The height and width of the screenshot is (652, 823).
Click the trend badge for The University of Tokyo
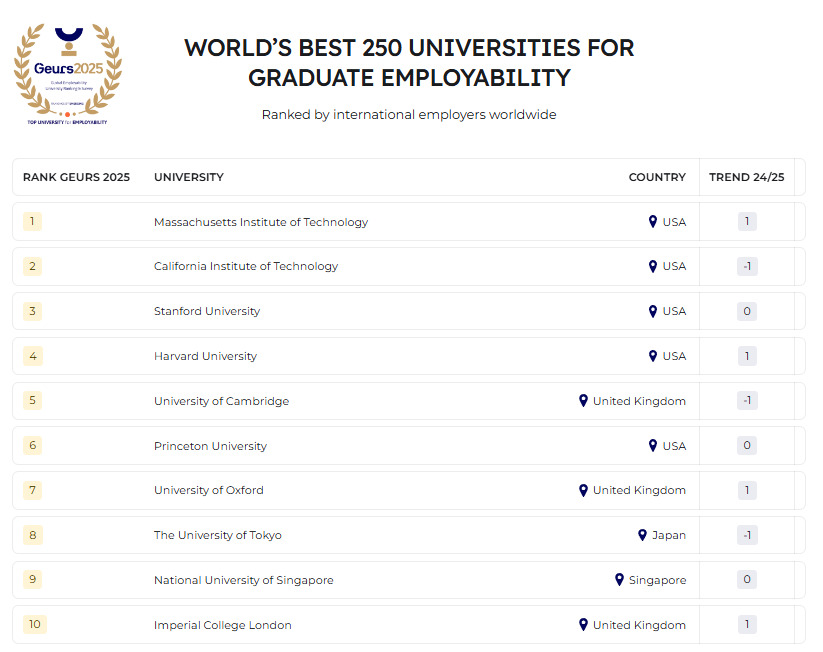pyautogui.click(x=747, y=535)
